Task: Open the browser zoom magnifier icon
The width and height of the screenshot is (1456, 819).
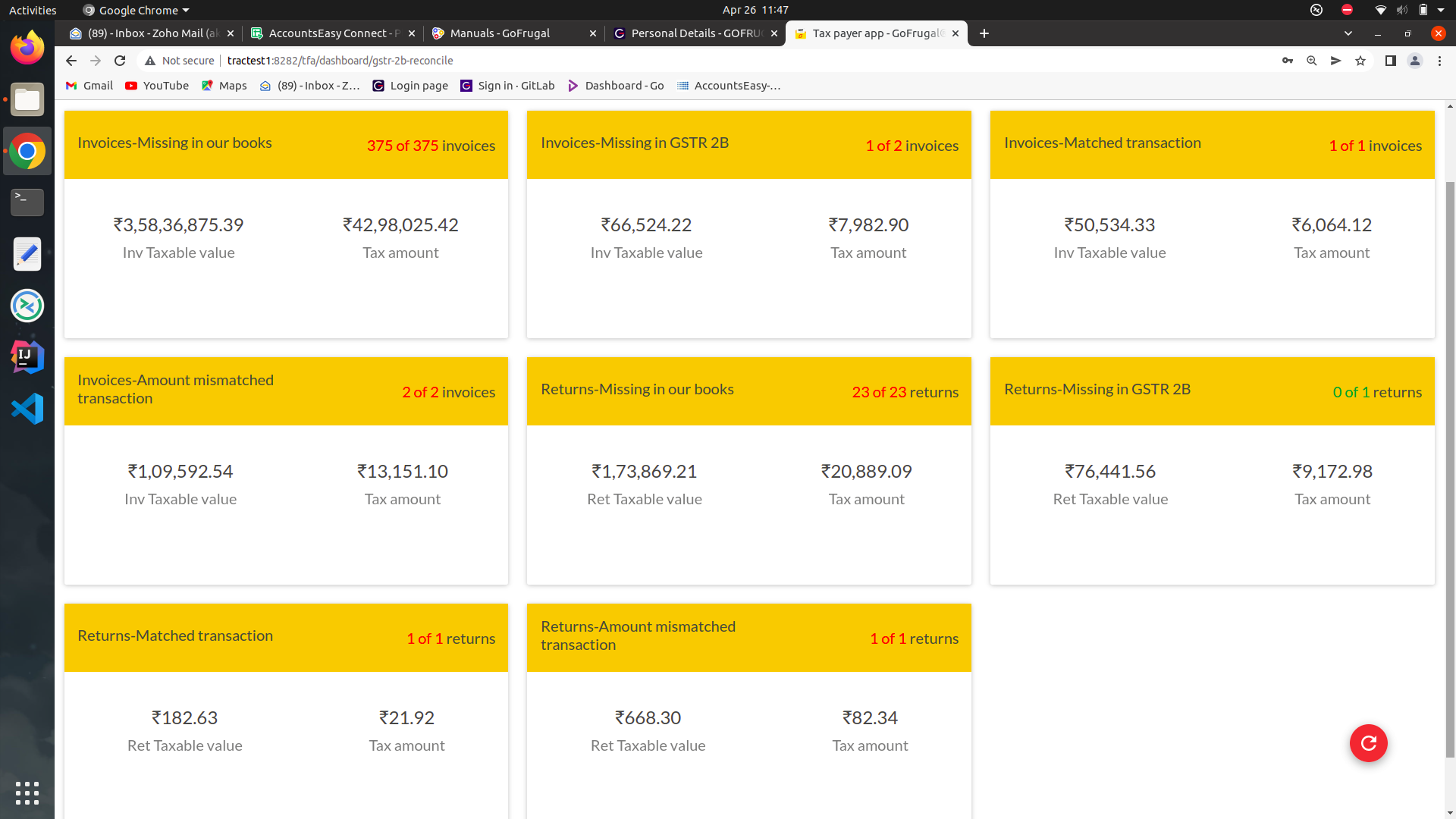Action: 1311,61
